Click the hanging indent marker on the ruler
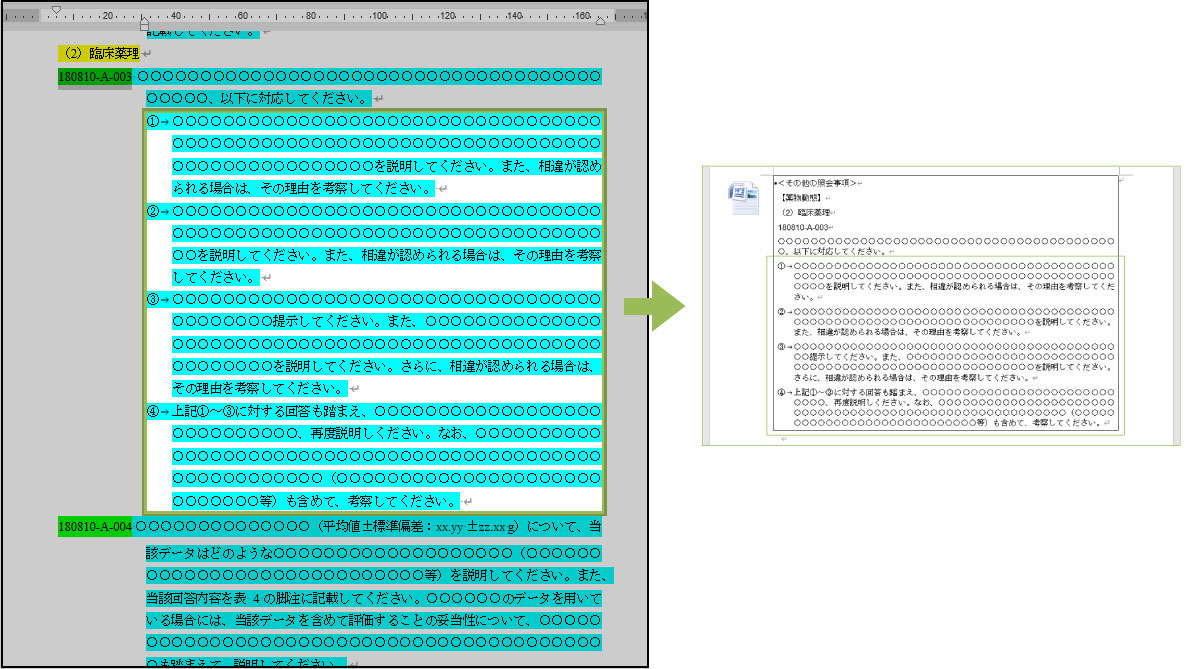The height and width of the screenshot is (669, 1195). (x=145, y=21)
